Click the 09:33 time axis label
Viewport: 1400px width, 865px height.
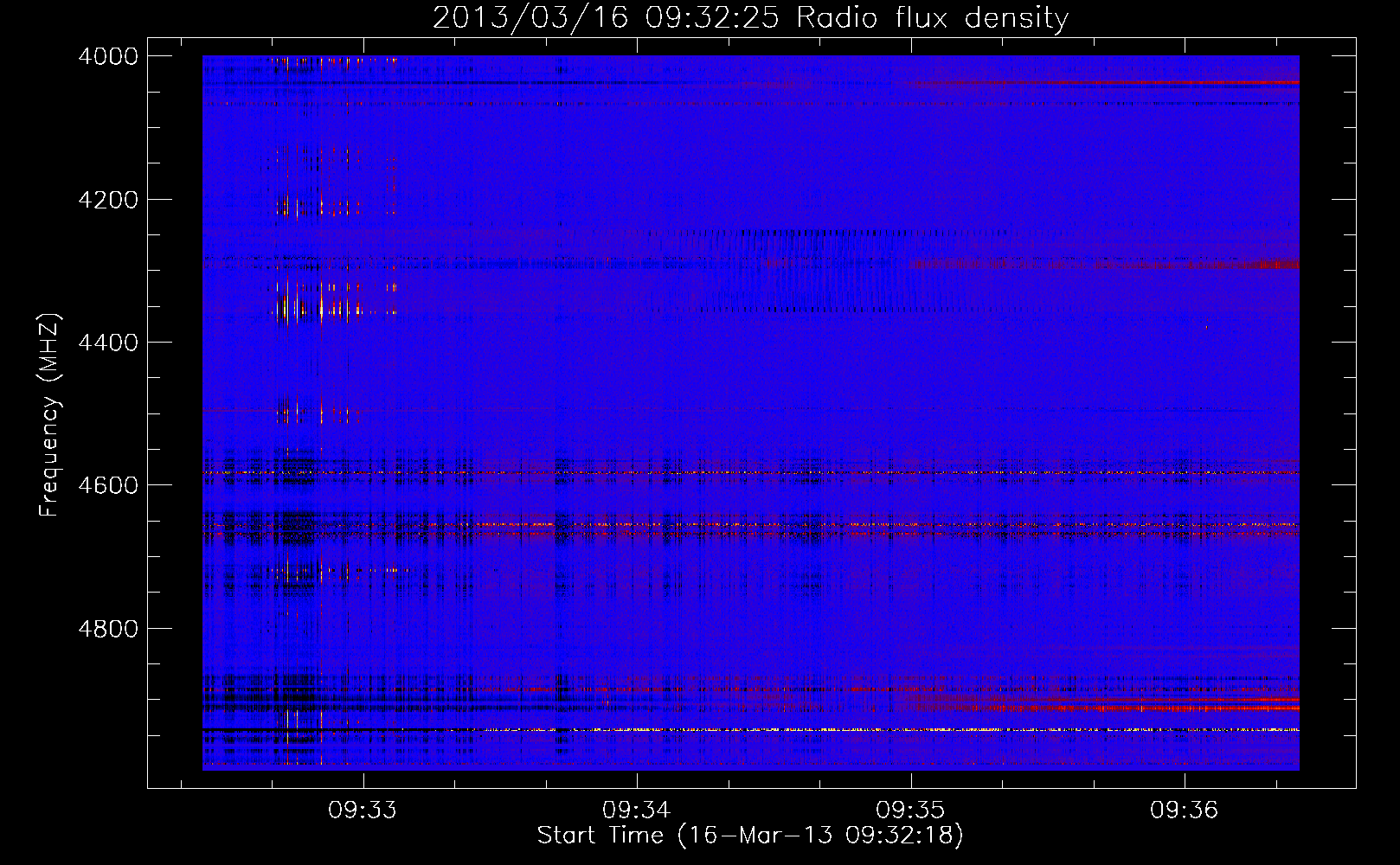click(363, 811)
